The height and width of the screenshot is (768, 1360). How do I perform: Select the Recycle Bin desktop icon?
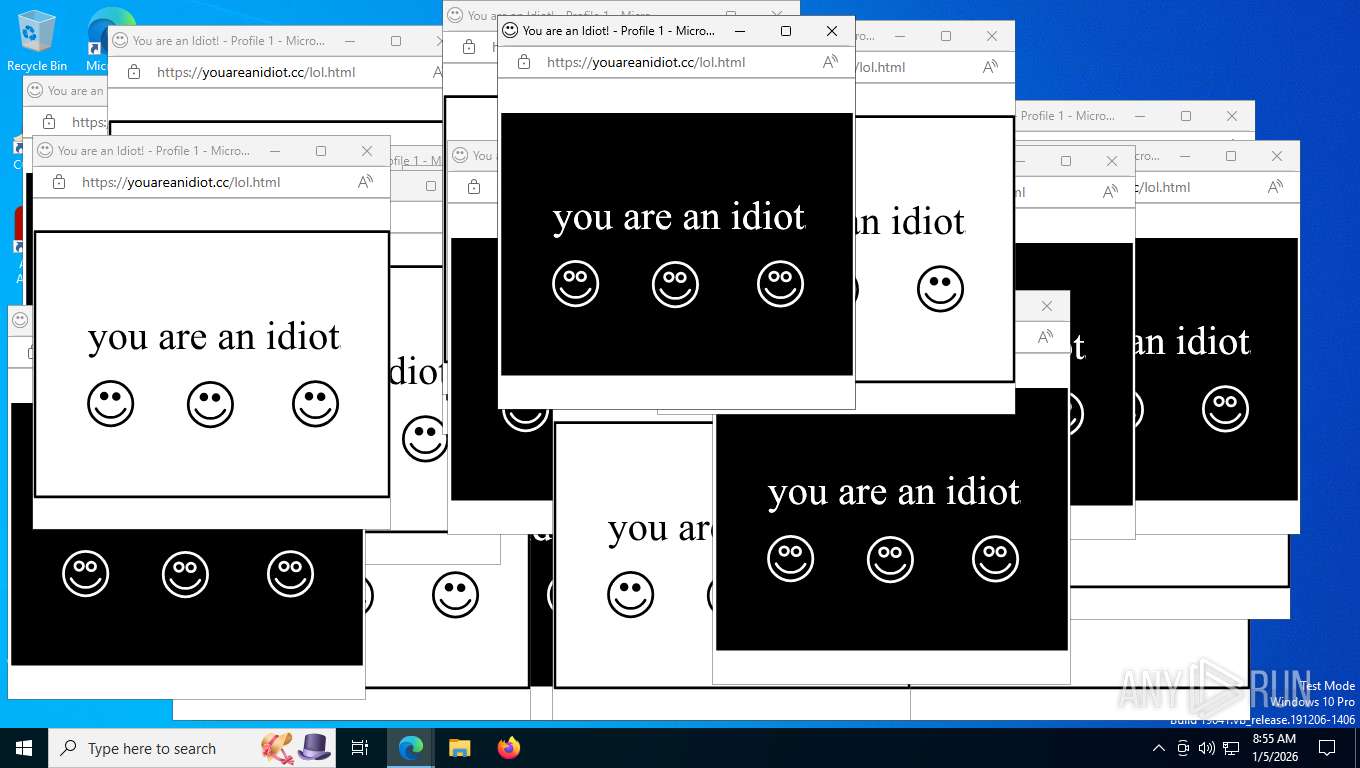click(x=37, y=41)
